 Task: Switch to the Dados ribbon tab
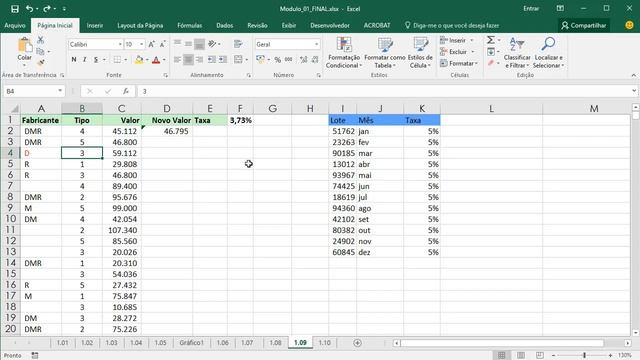(224, 25)
